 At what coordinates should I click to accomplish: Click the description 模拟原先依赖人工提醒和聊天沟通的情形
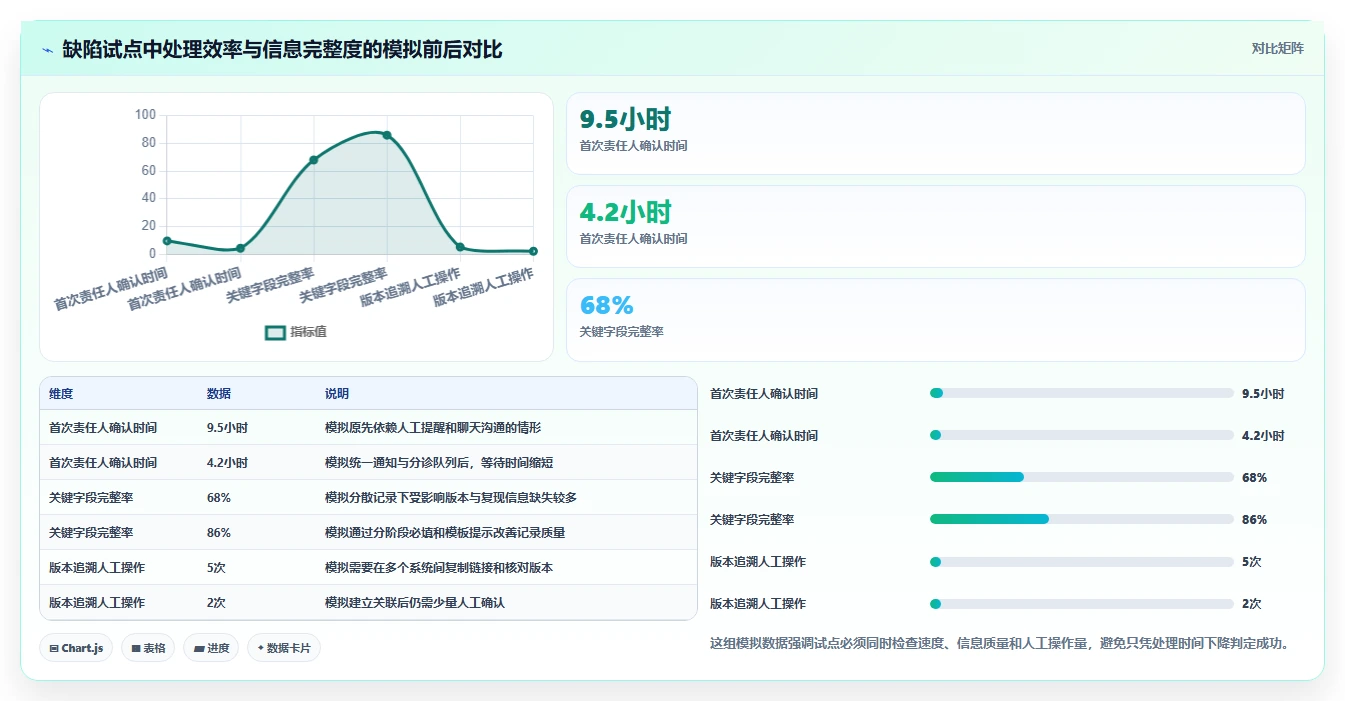click(x=433, y=428)
